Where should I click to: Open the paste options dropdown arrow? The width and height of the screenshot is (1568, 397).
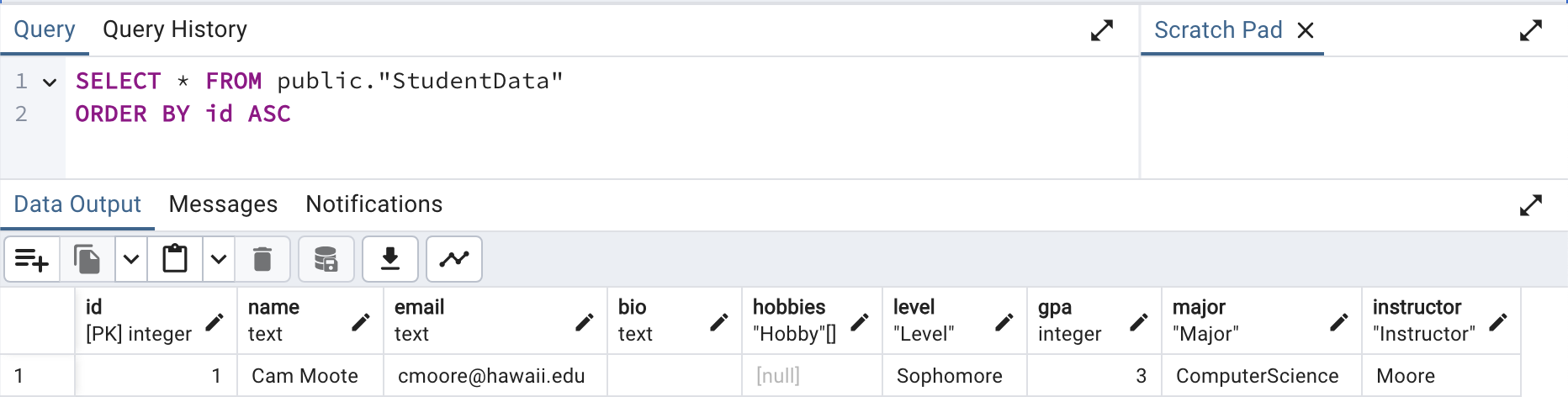[x=219, y=260]
